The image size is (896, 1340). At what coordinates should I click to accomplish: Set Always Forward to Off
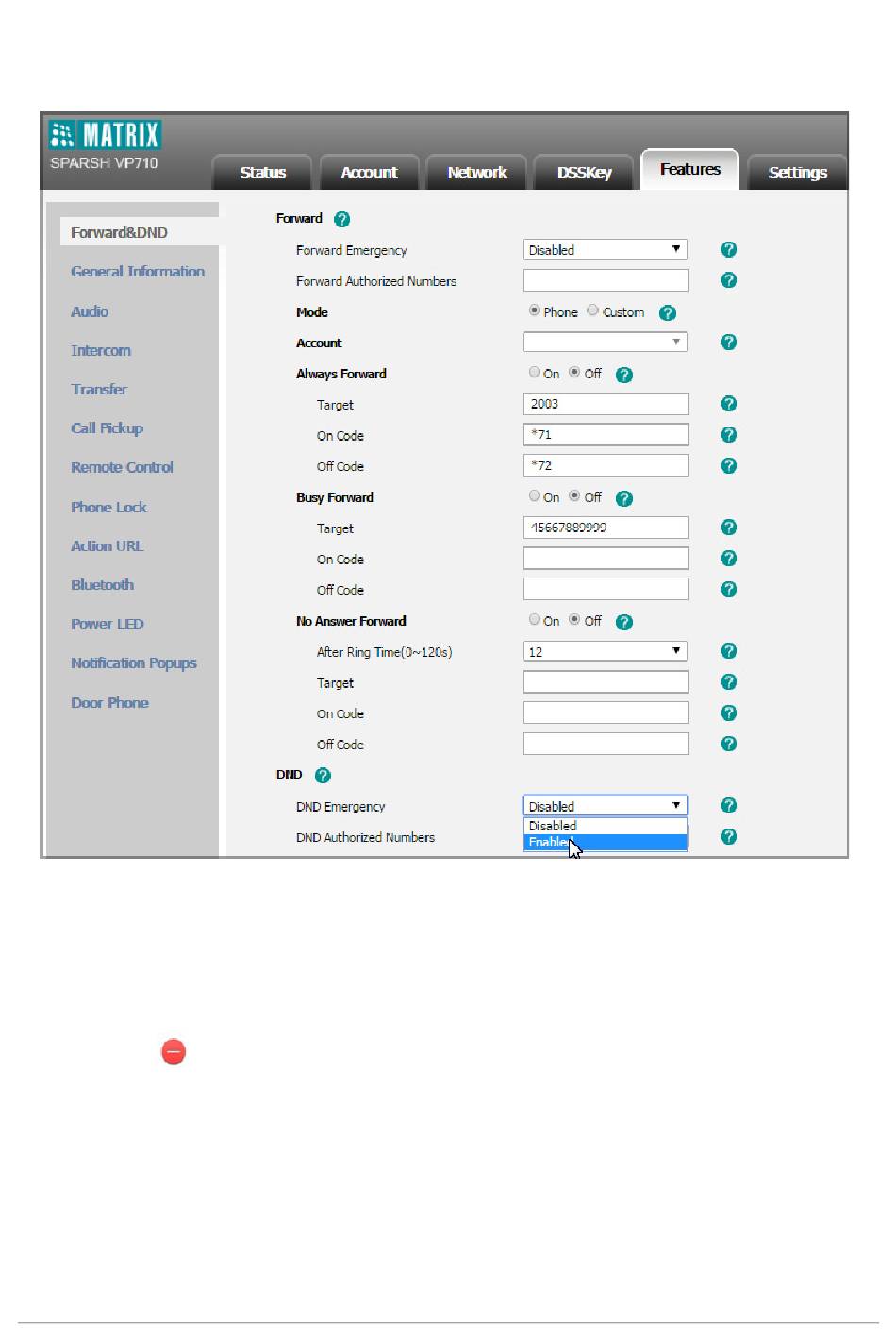coord(574,373)
